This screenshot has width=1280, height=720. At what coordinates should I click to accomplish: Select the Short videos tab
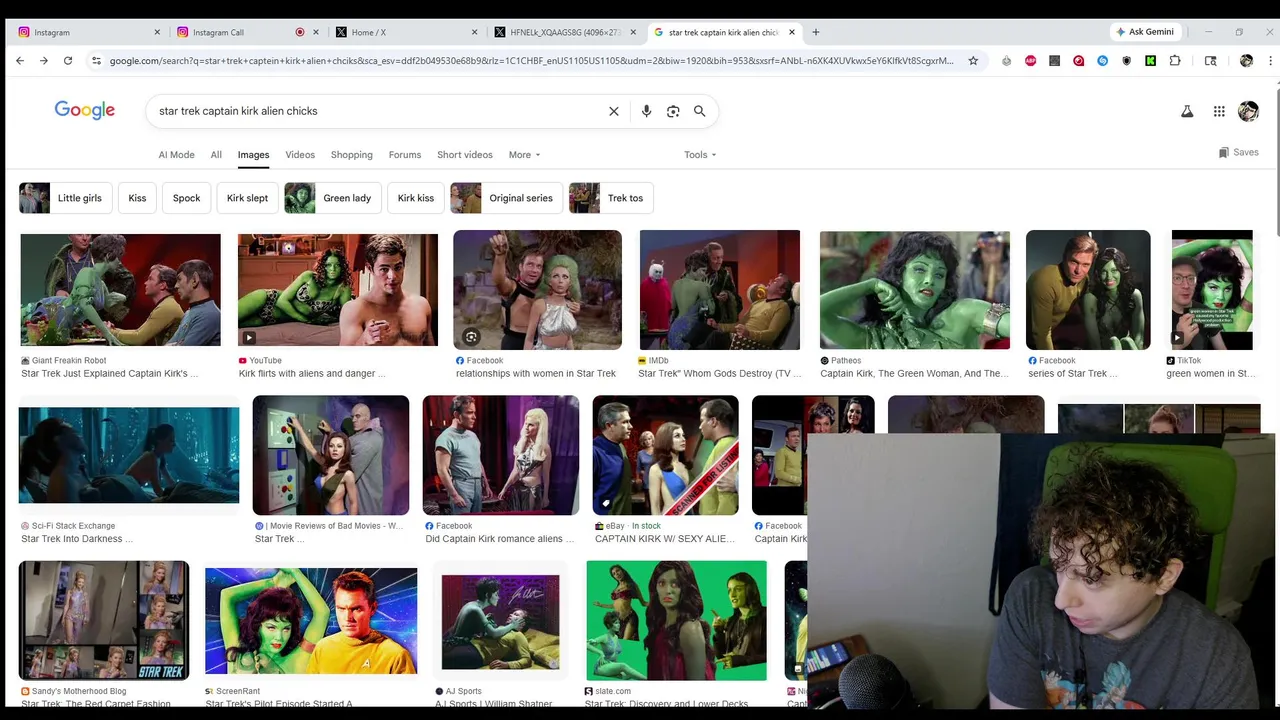[x=465, y=155]
